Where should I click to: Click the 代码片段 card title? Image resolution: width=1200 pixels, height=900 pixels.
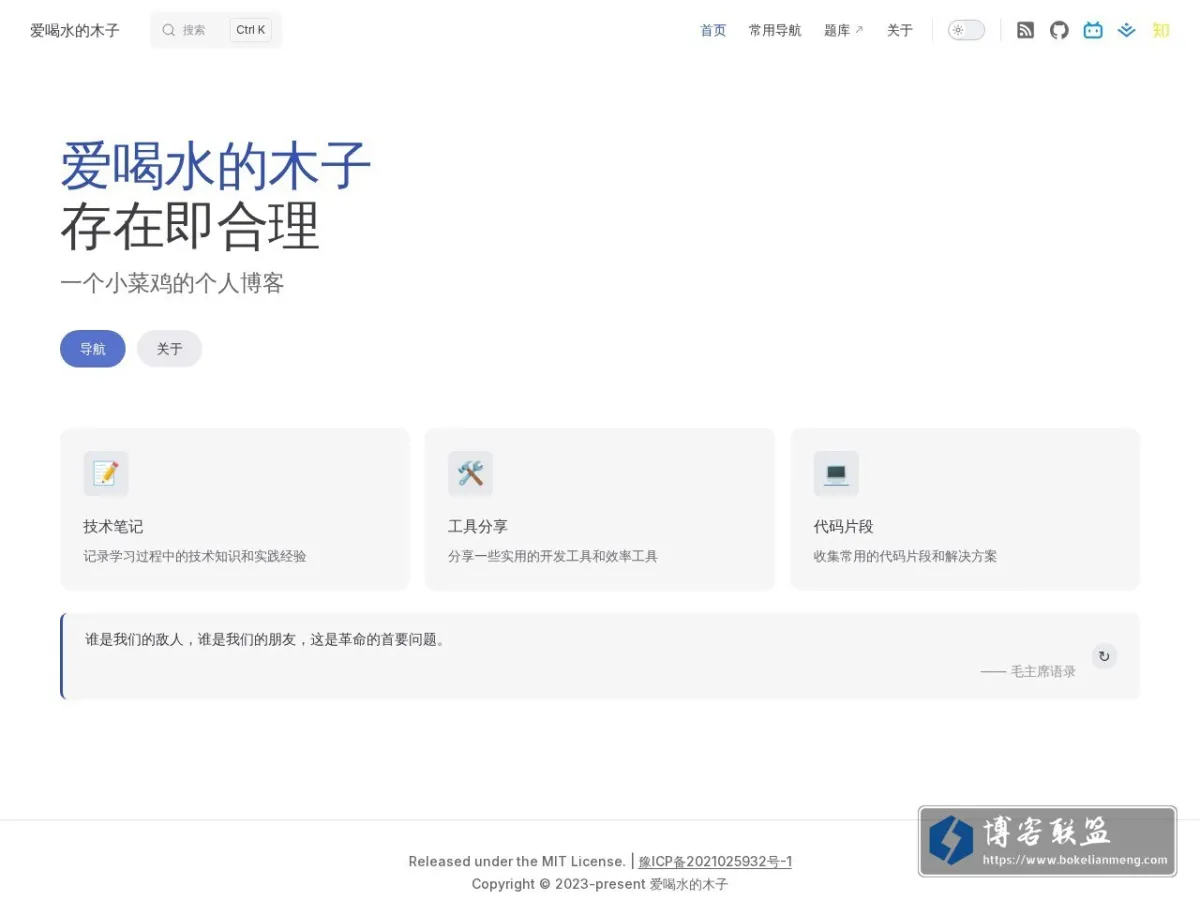click(x=844, y=526)
